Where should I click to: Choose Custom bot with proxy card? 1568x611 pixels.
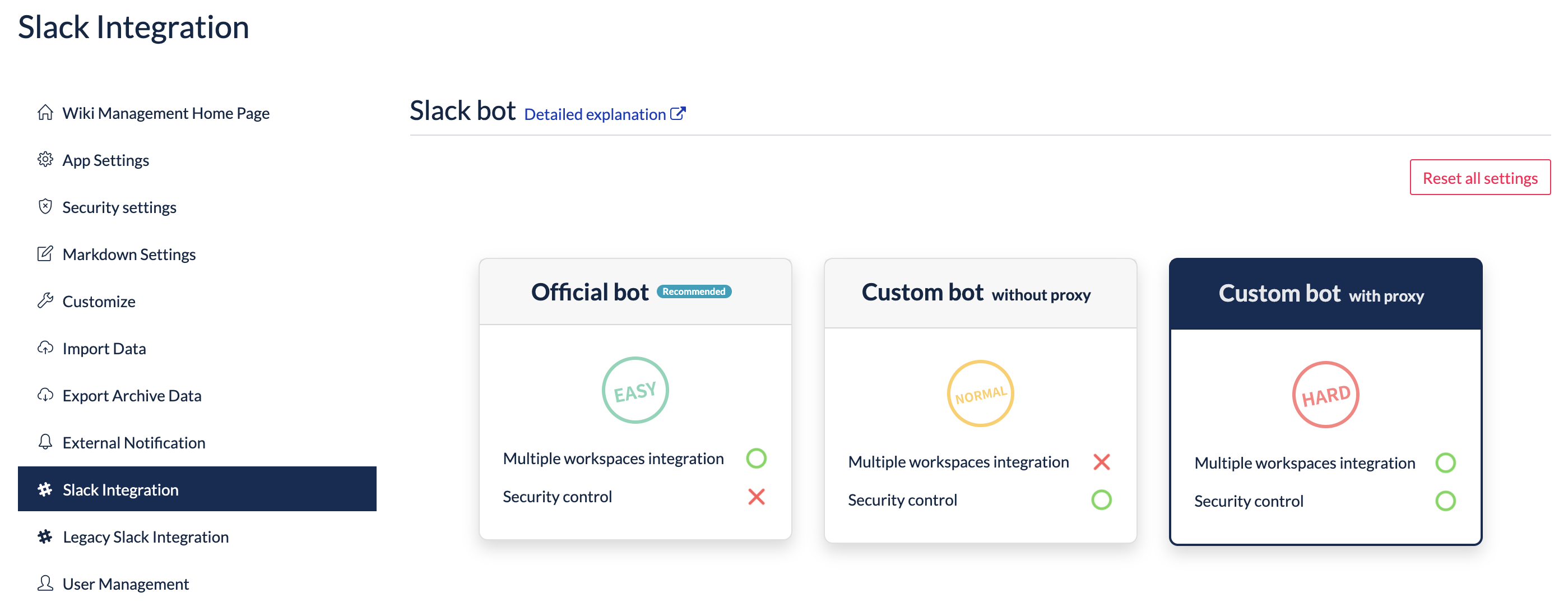pos(1326,402)
